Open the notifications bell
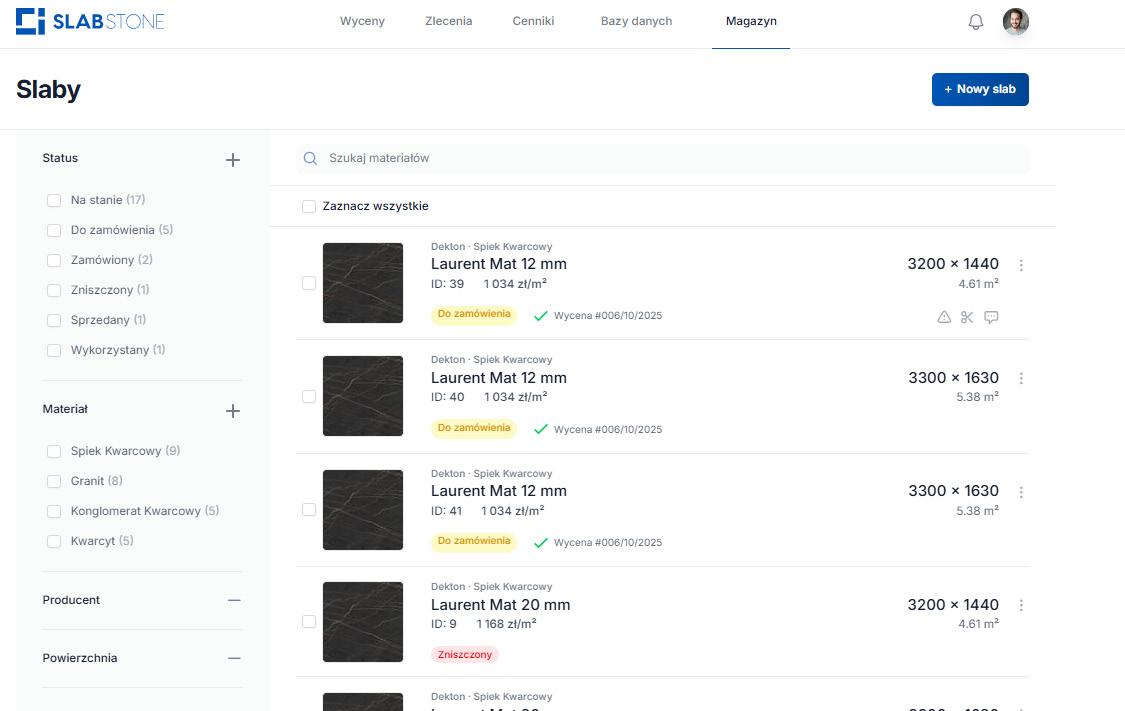The height and width of the screenshot is (711, 1125). click(x=976, y=22)
